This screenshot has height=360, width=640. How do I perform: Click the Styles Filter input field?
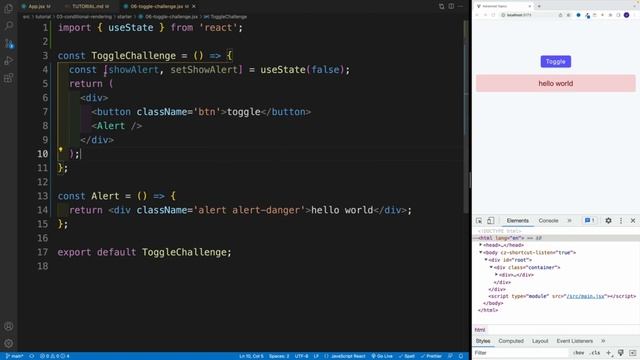click(x=521, y=353)
